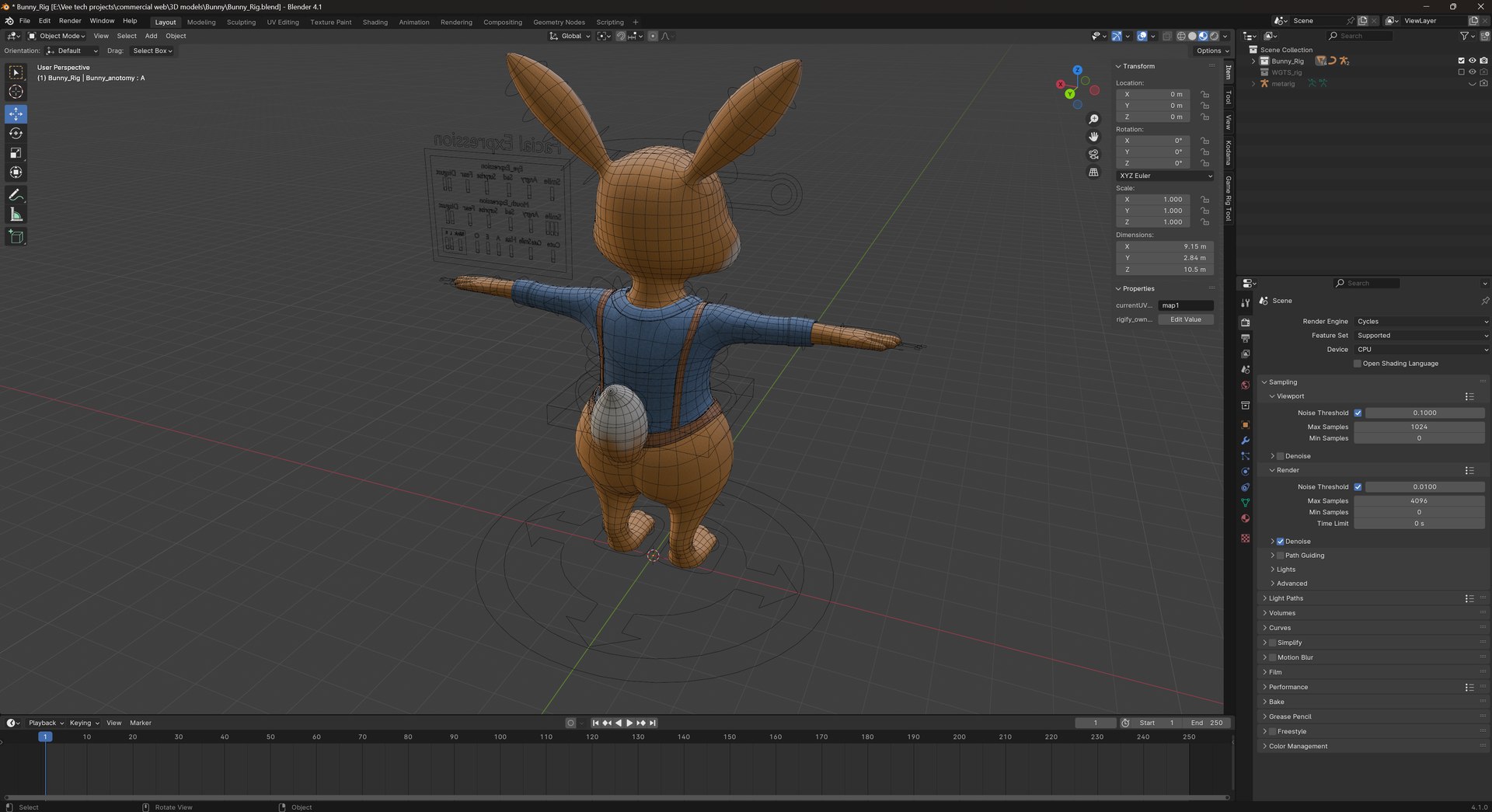This screenshot has height=812, width=1492.
Task: Adjust the Viewport Max Samples field
Action: tap(1419, 427)
